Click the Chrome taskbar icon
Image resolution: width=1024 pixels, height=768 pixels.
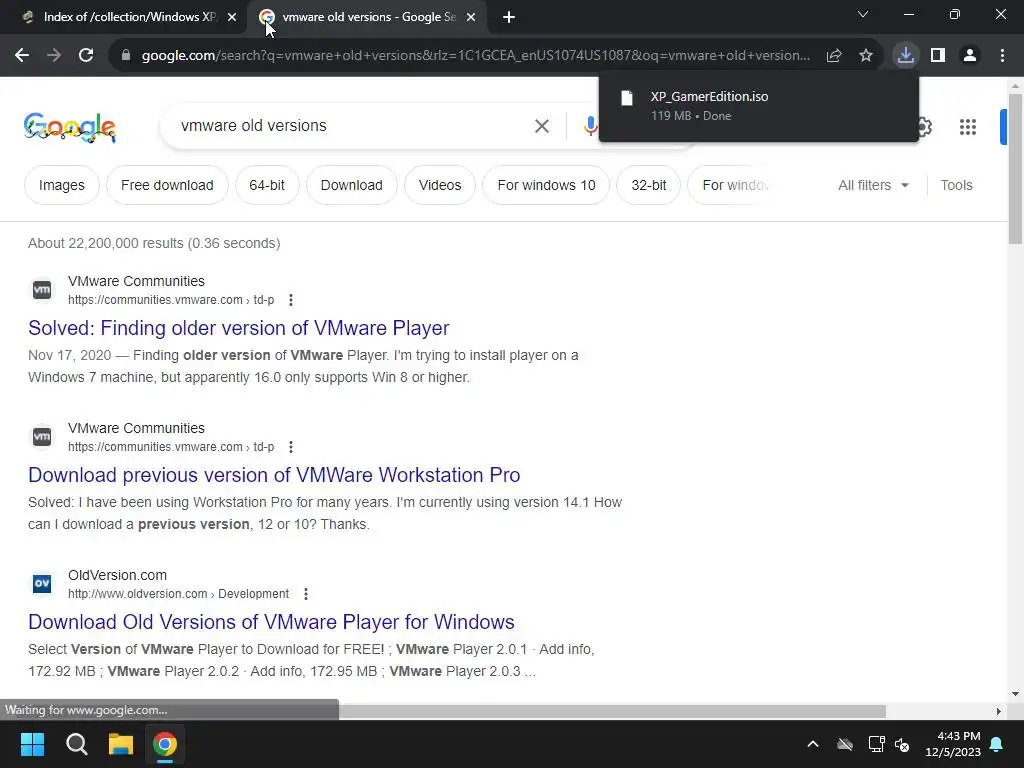coord(165,744)
